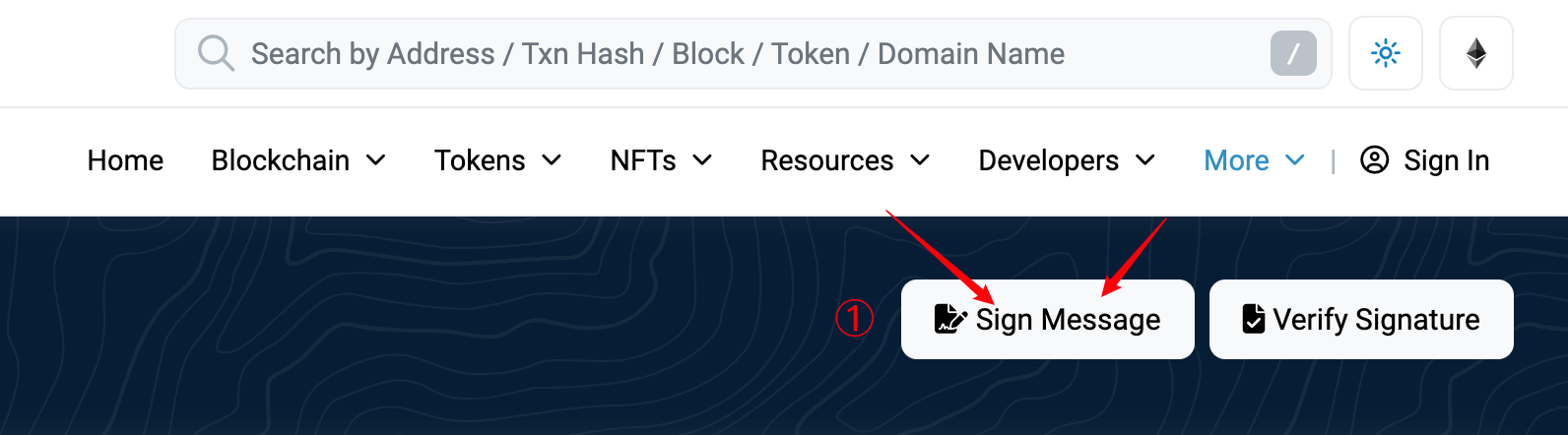Expand the NFTs dropdown chevron
The height and width of the screenshot is (435, 1568).
[x=702, y=160]
